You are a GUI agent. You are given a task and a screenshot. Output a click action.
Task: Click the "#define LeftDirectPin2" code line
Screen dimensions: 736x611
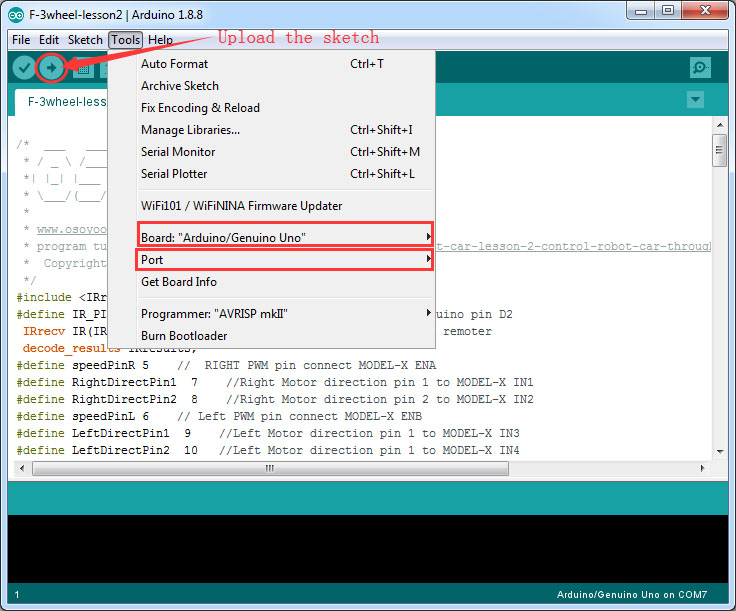pos(268,450)
